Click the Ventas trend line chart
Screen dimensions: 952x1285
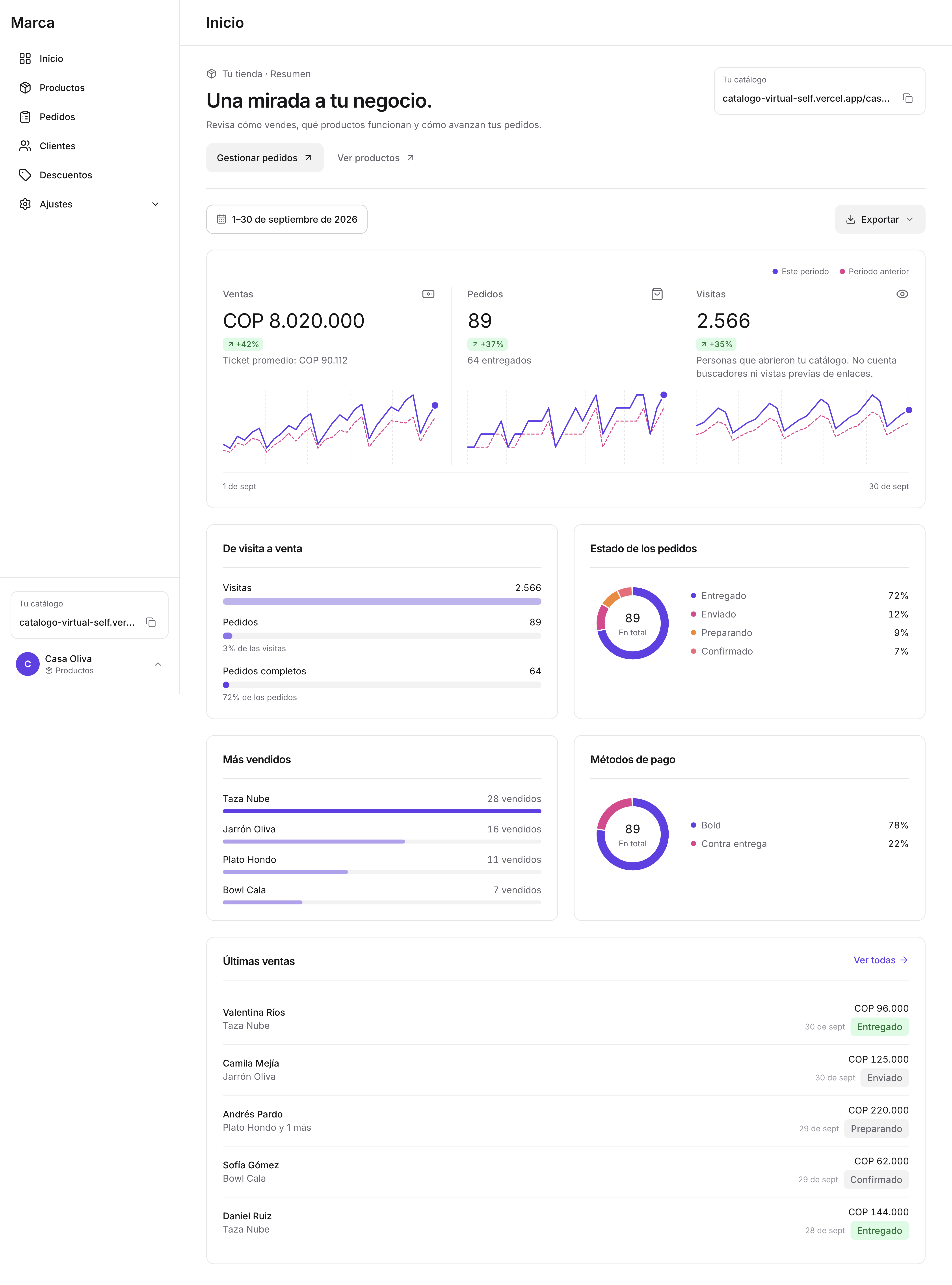tap(329, 427)
